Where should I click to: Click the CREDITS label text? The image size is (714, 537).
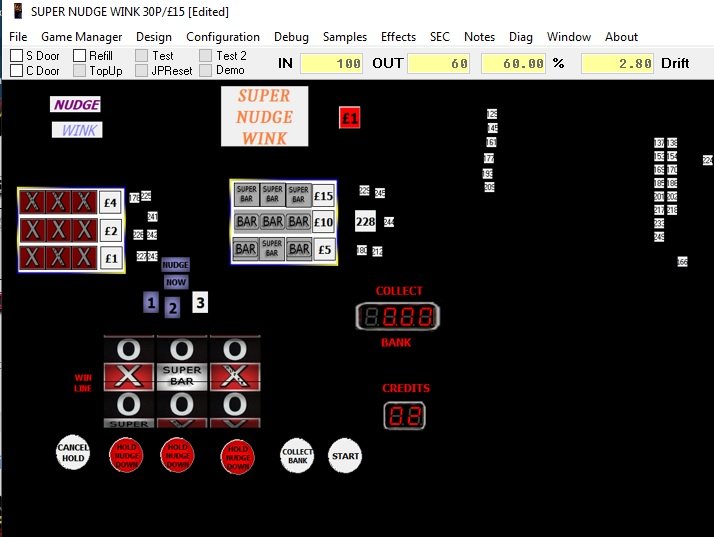click(x=406, y=389)
